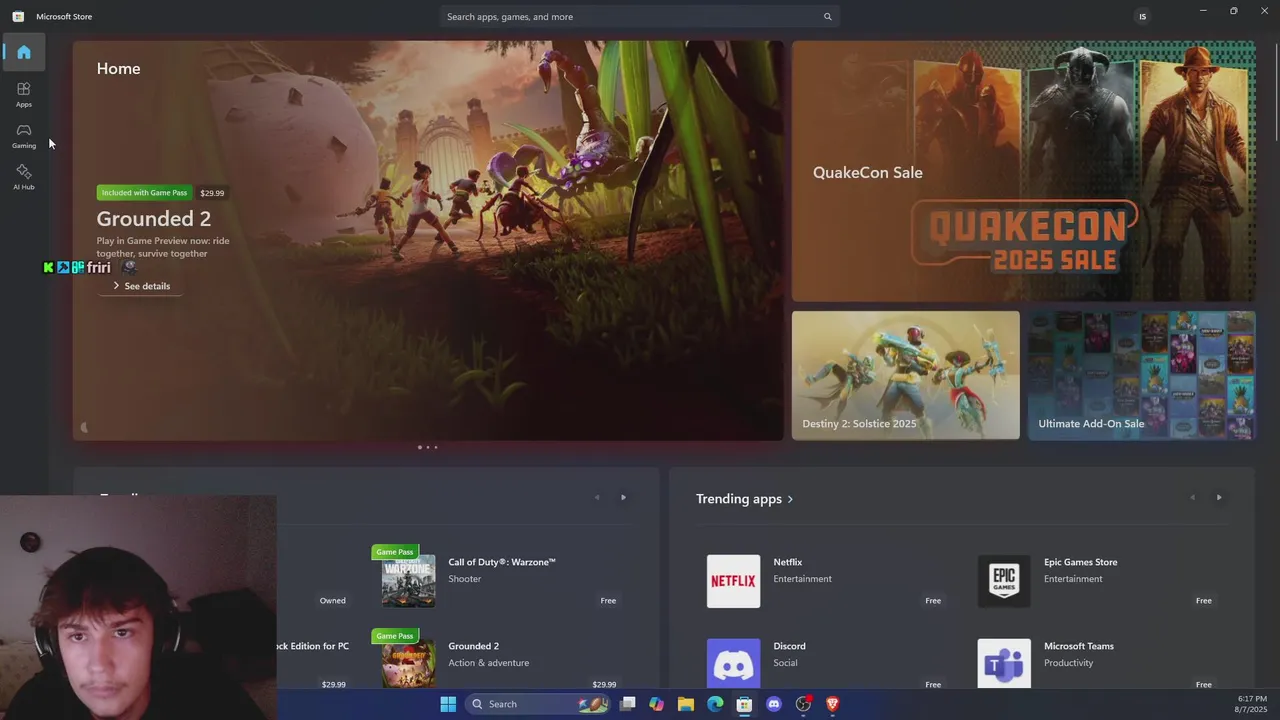Image resolution: width=1280 pixels, height=720 pixels.
Task: Launch Microsoft Edge from taskbar
Action: point(715,704)
